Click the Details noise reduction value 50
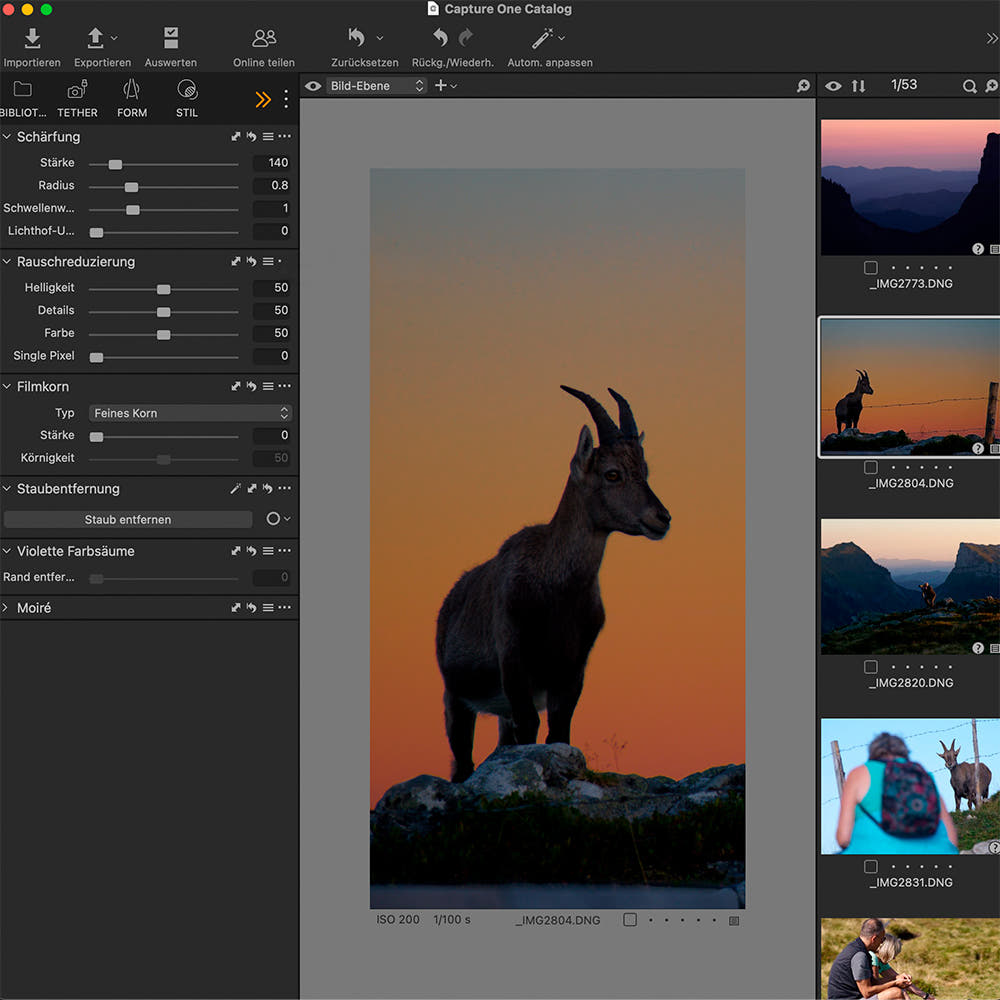1000x1000 pixels. [x=272, y=311]
